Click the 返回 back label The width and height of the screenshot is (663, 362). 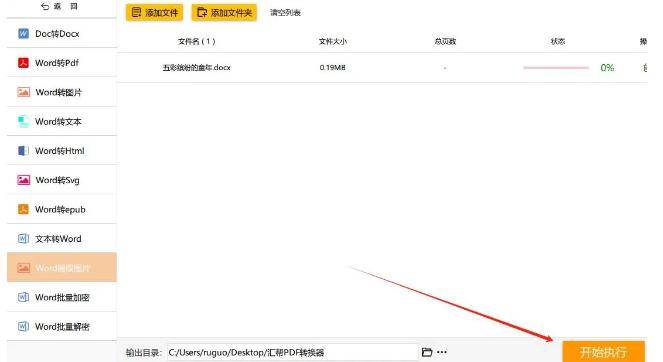66,6
